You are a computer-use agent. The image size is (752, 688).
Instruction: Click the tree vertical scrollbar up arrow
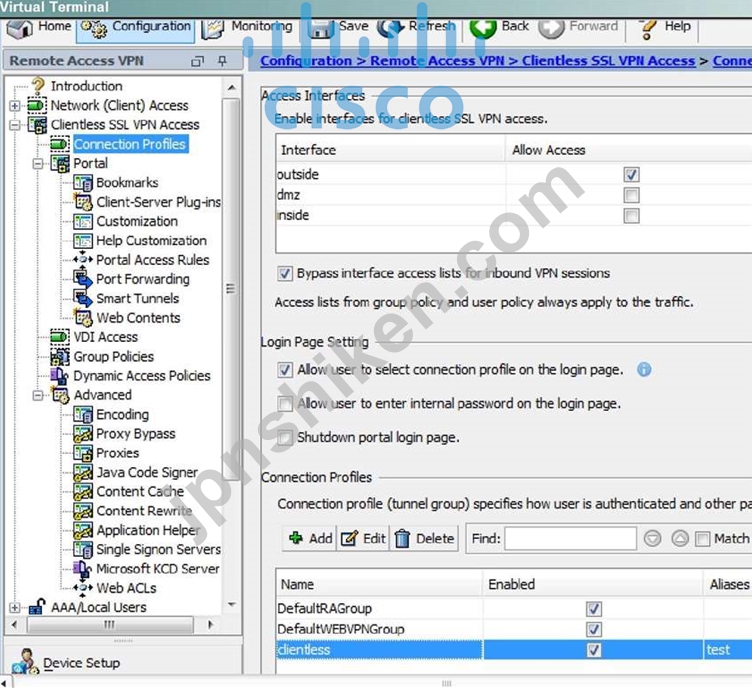pyautogui.click(x=232, y=88)
